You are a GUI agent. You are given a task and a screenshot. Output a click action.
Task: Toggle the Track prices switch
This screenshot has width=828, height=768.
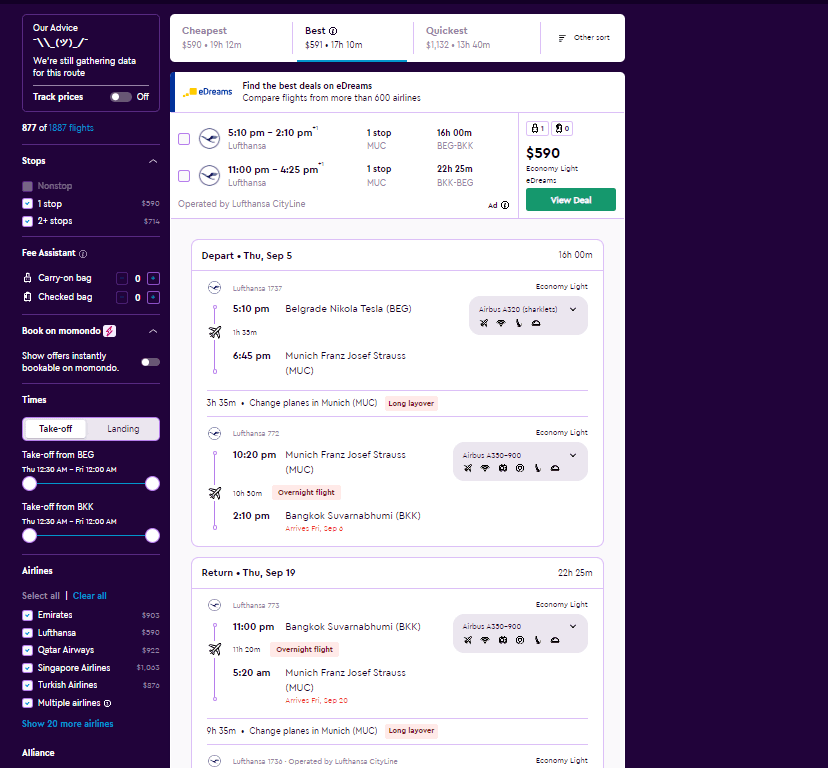point(121,97)
